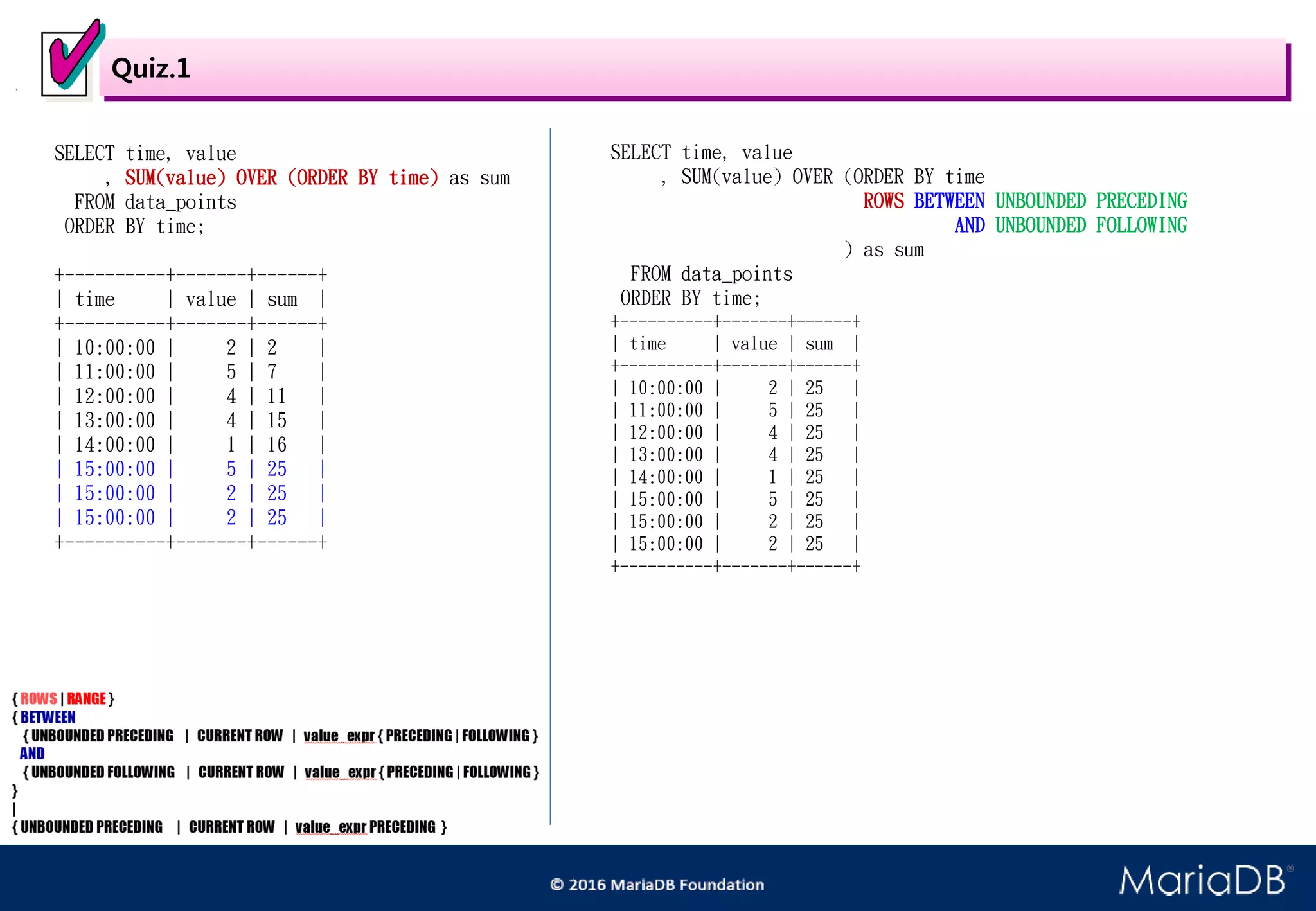This screenshot has width=1316, height=911.
Task: Click the 'sum' header in right table
Action: coord(819,344)
